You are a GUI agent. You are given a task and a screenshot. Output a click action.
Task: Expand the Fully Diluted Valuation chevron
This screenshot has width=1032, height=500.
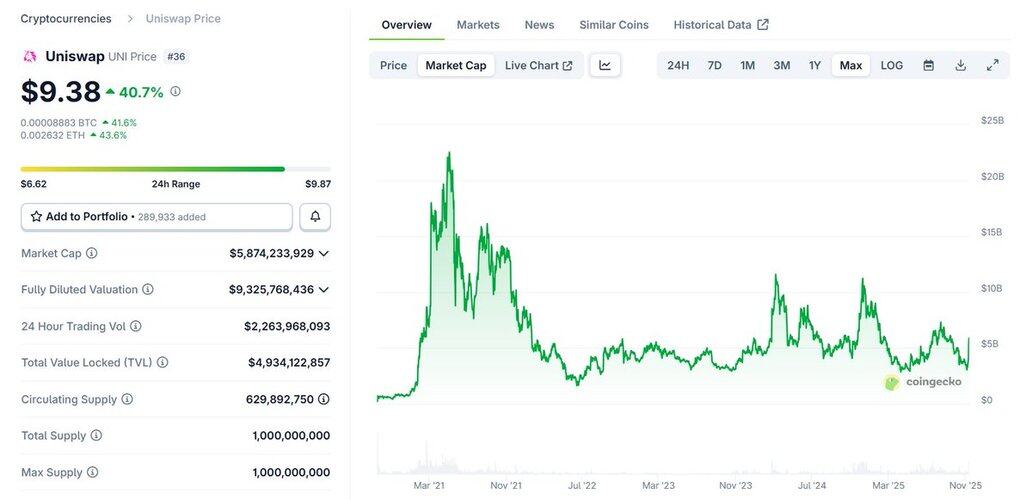coord(323,289)
